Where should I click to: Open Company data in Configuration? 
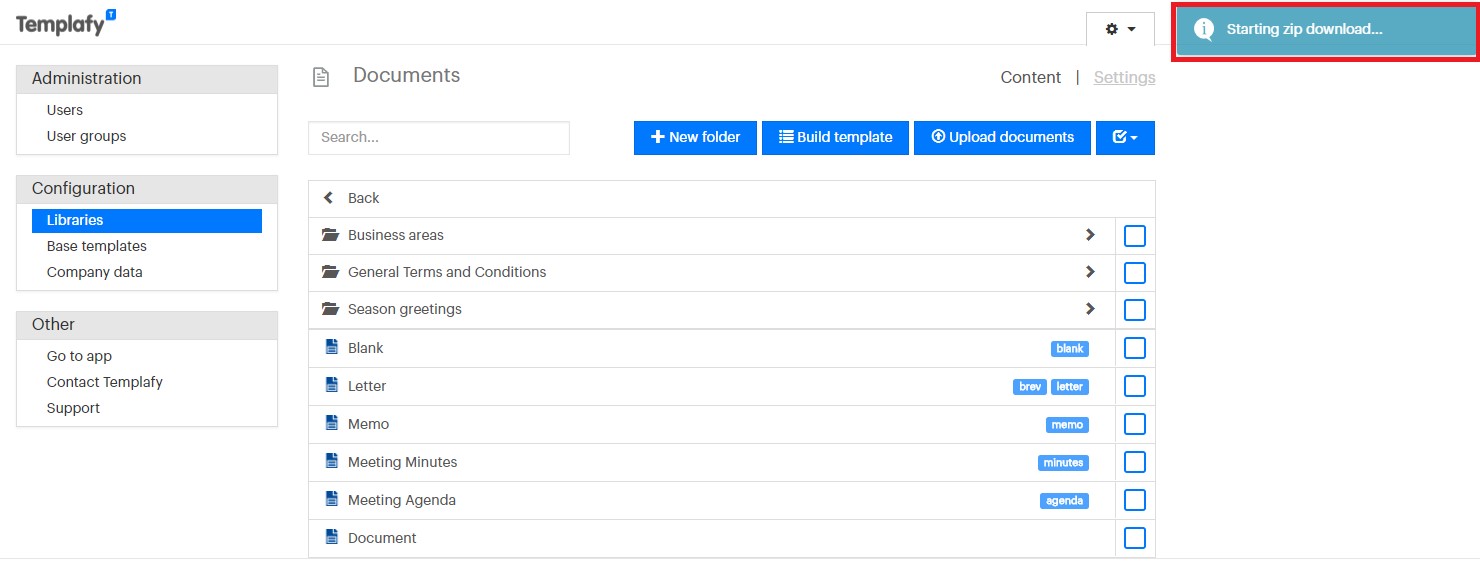point(95,272)
